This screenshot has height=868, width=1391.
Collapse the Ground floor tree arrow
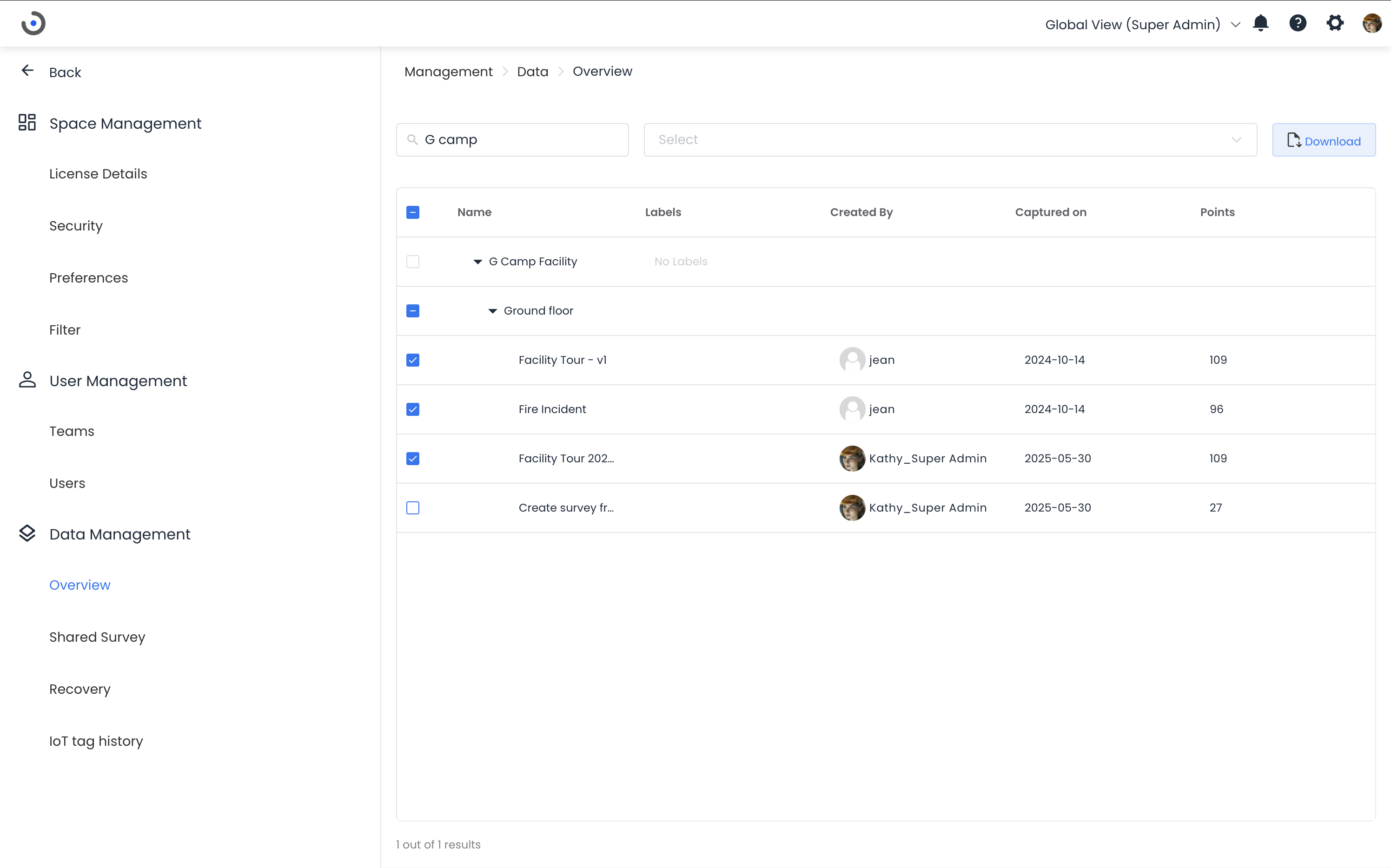(492, 311)
